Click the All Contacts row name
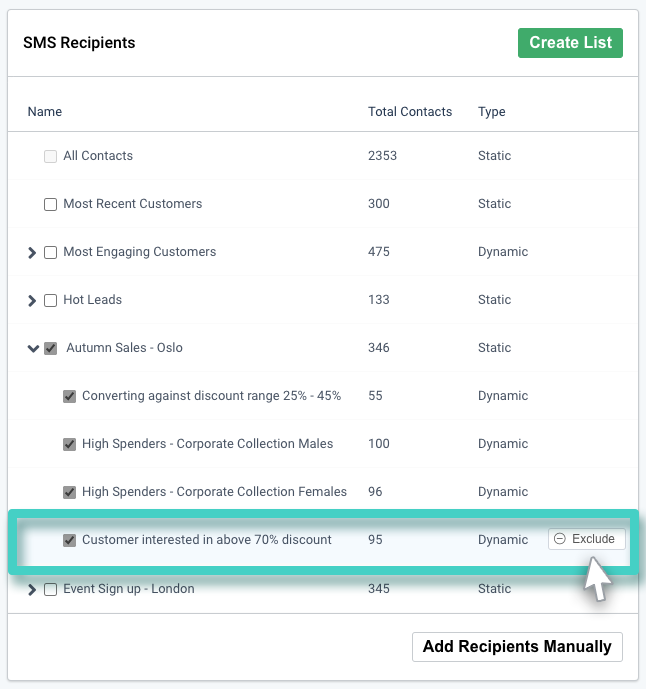The height and width of the screenshot is (689, 646). coord(98,156)
